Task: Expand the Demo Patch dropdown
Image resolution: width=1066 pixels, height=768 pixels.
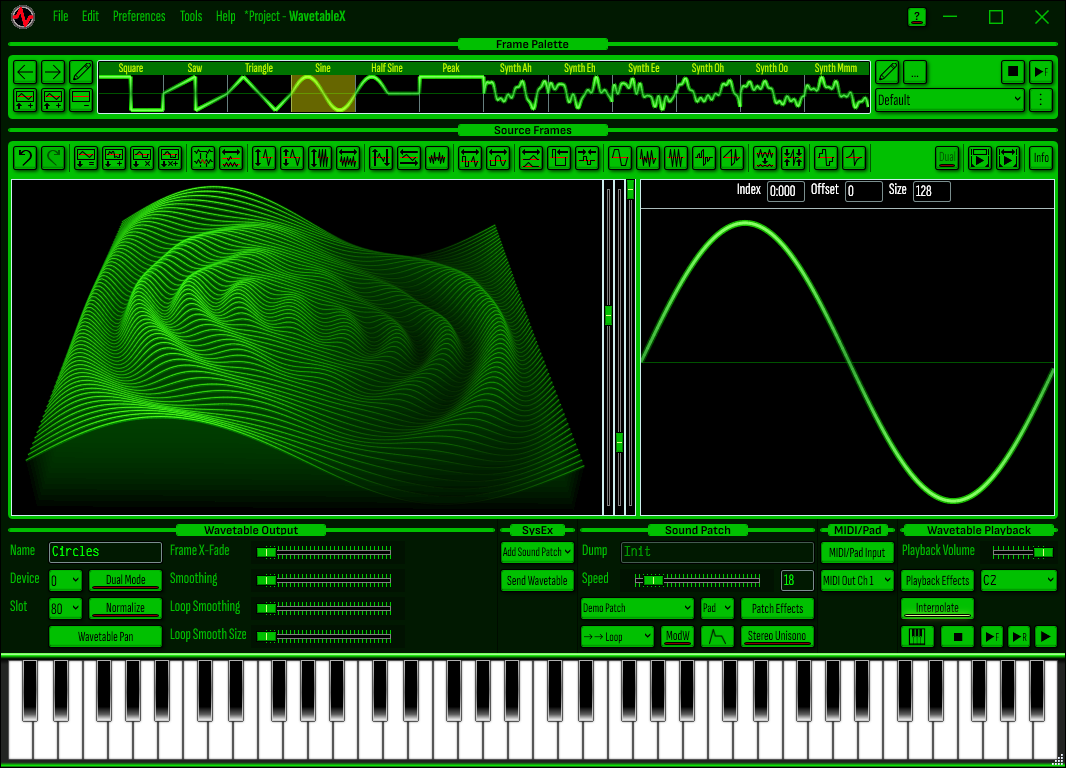Action: (x=637, y=608)
